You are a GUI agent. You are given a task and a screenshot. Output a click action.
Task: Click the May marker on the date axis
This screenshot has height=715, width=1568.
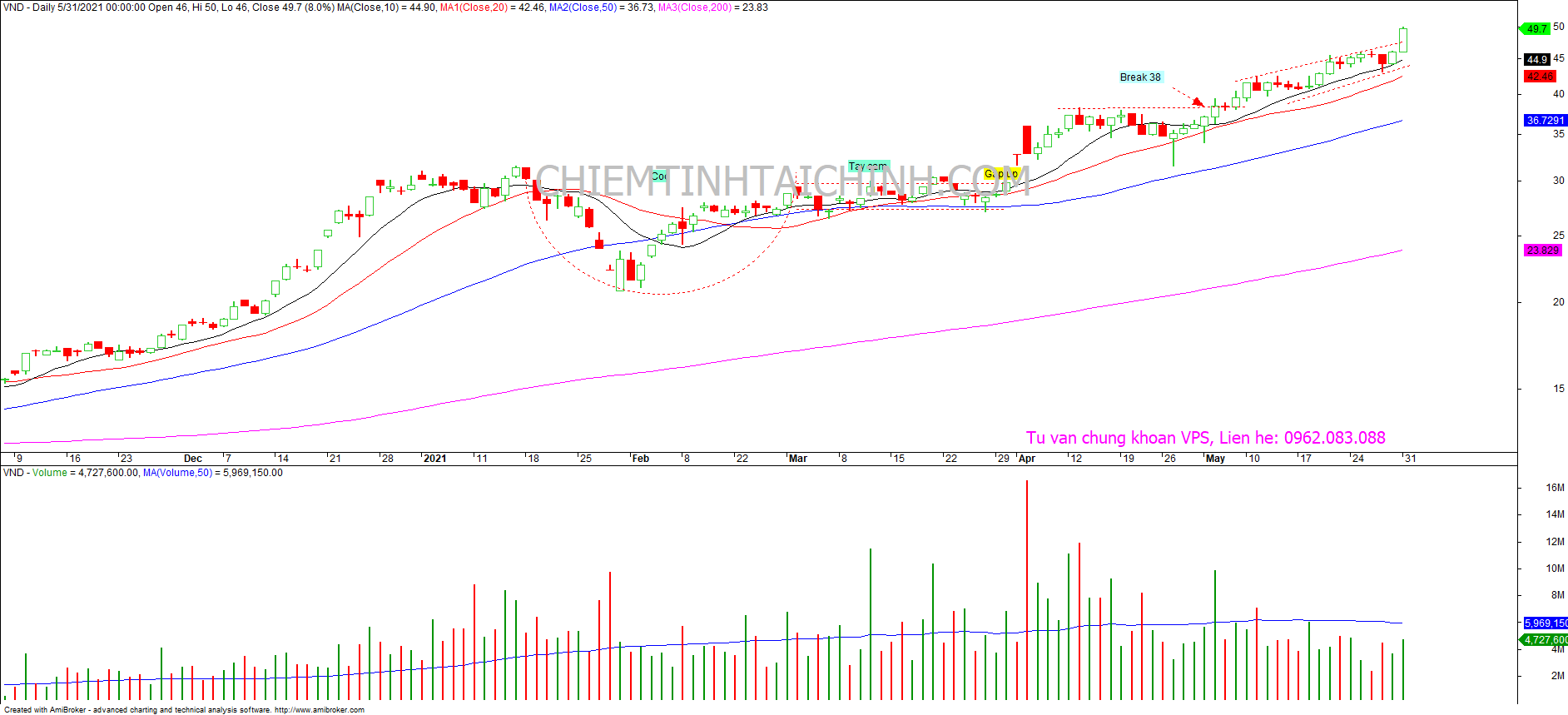click(1215, 459)
